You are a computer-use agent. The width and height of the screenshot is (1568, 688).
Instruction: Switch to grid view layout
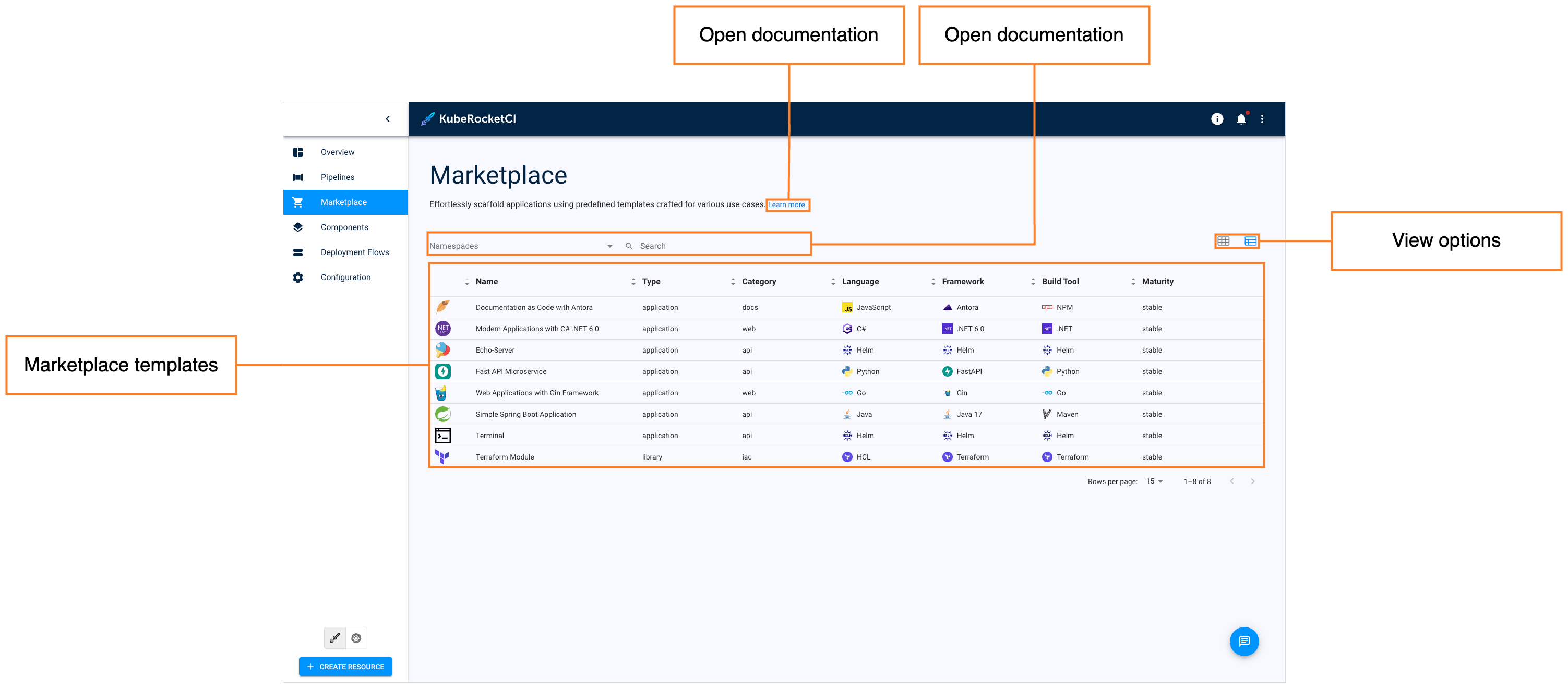coord(1223,242)
